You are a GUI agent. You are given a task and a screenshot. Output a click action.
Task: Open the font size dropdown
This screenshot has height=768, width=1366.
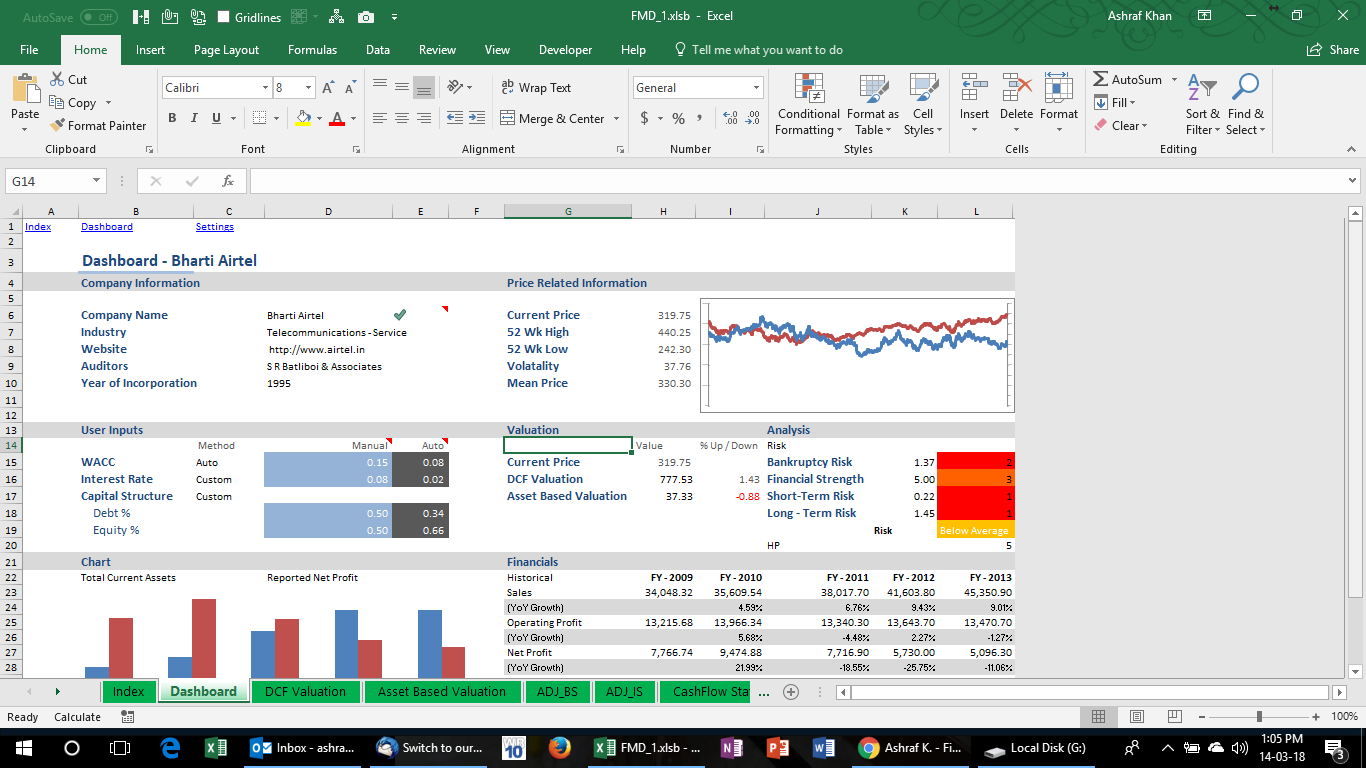tap(309, 88)
